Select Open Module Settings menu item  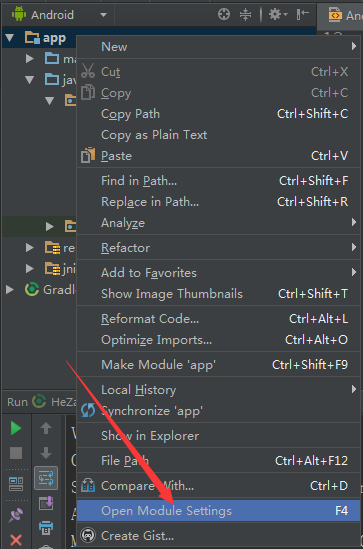pyautogui.click(x=218, y=510)
